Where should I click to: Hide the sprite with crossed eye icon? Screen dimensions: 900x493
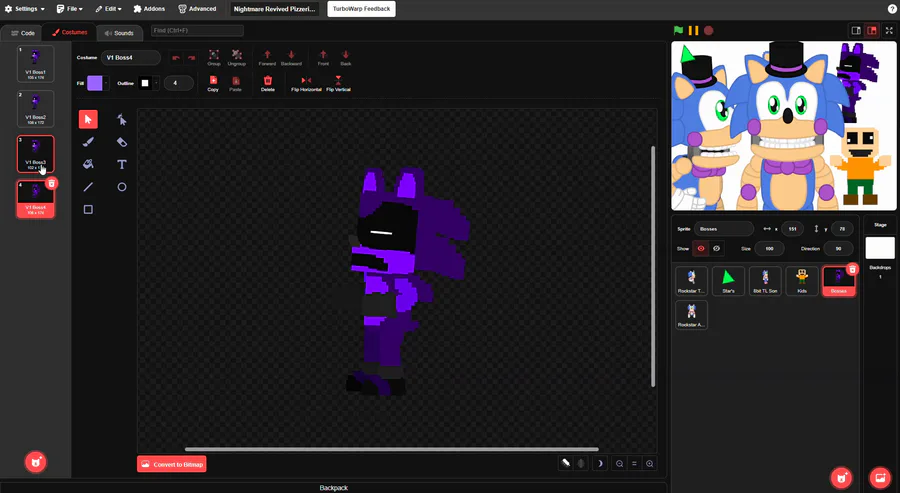pyautogui.click(x=716, y=249)
